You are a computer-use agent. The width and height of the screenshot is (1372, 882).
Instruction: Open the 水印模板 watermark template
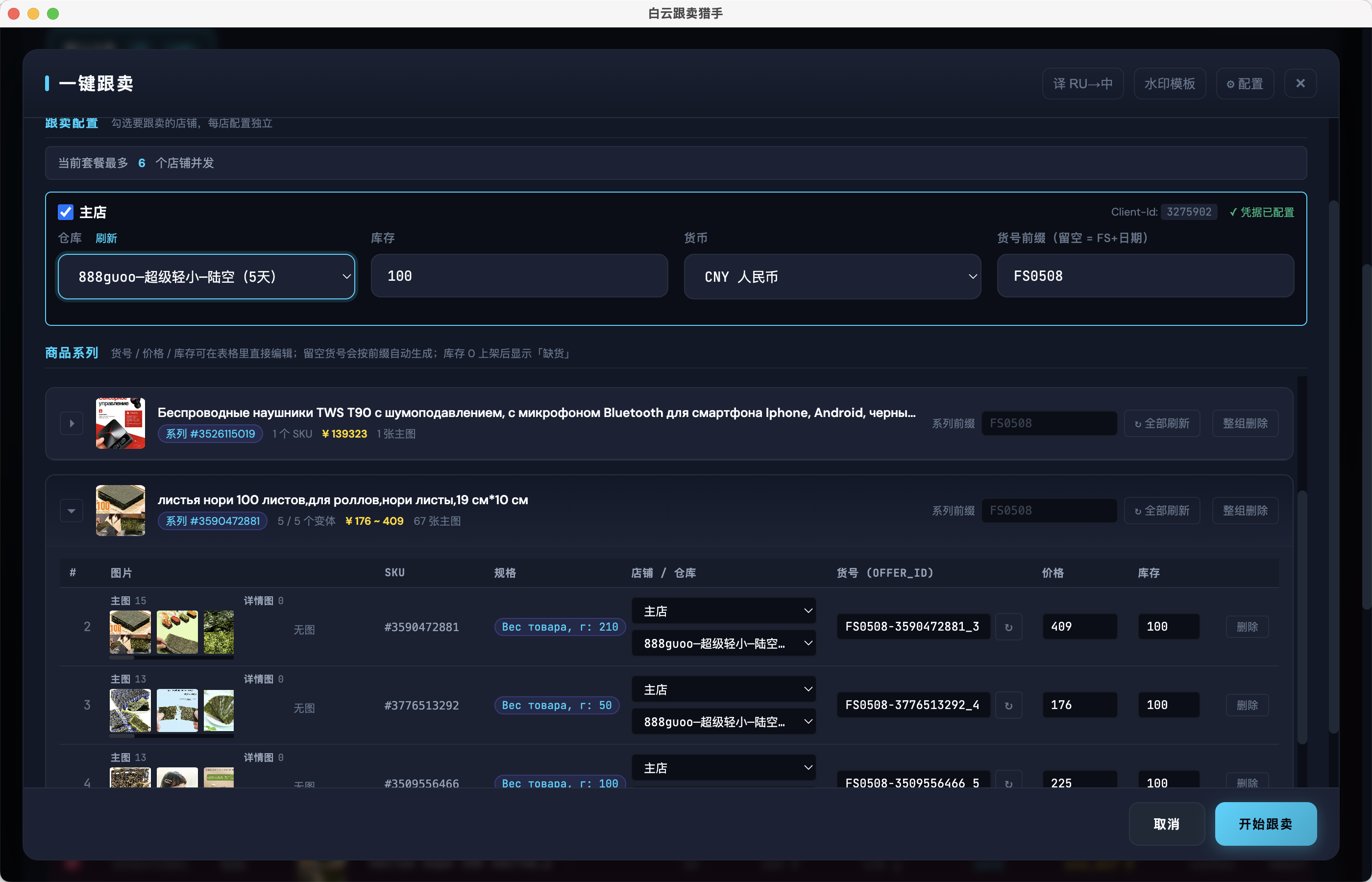[x=1169, y=84]
